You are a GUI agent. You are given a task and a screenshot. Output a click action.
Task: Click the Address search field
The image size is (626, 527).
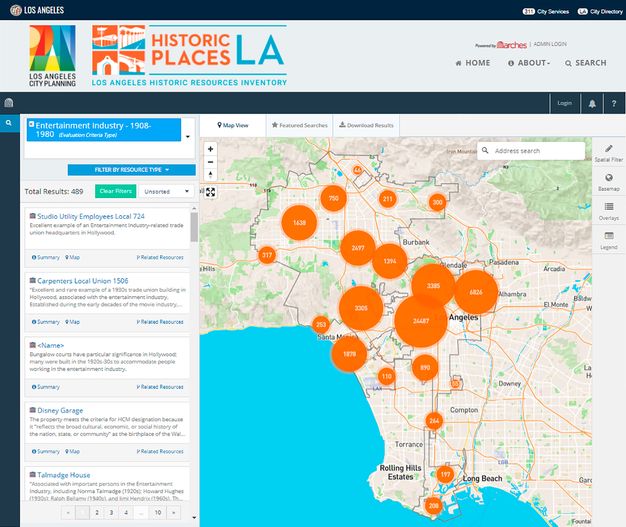click(x=537, y=151)
